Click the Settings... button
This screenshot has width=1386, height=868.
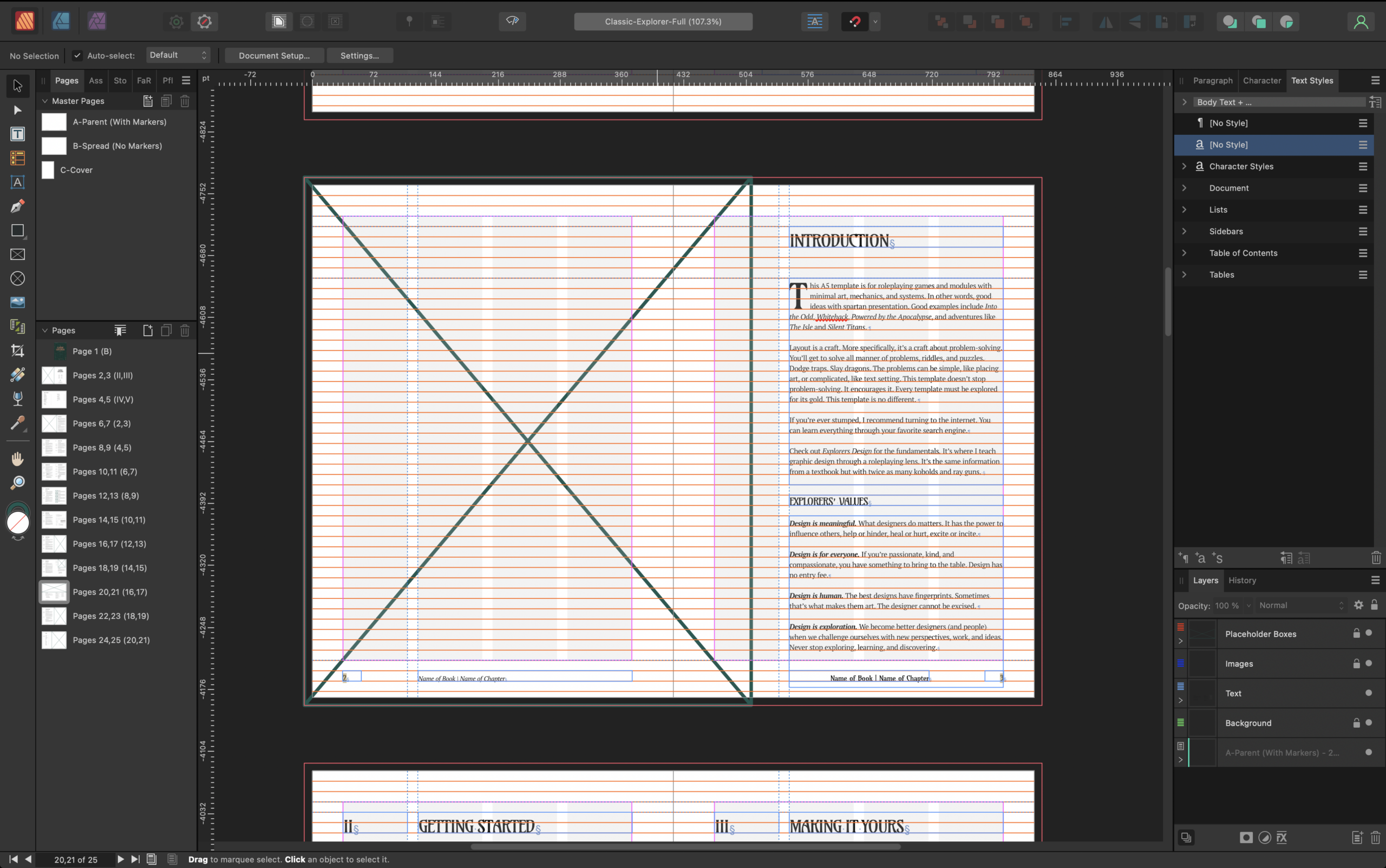pyautogui.click(x=360, y=56)
